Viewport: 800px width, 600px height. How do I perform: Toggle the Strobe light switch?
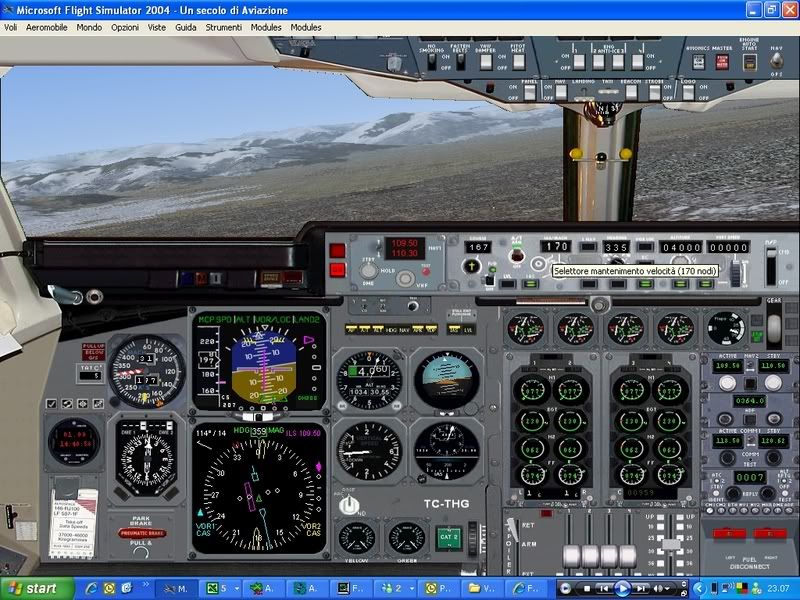(x=654, y=92)
